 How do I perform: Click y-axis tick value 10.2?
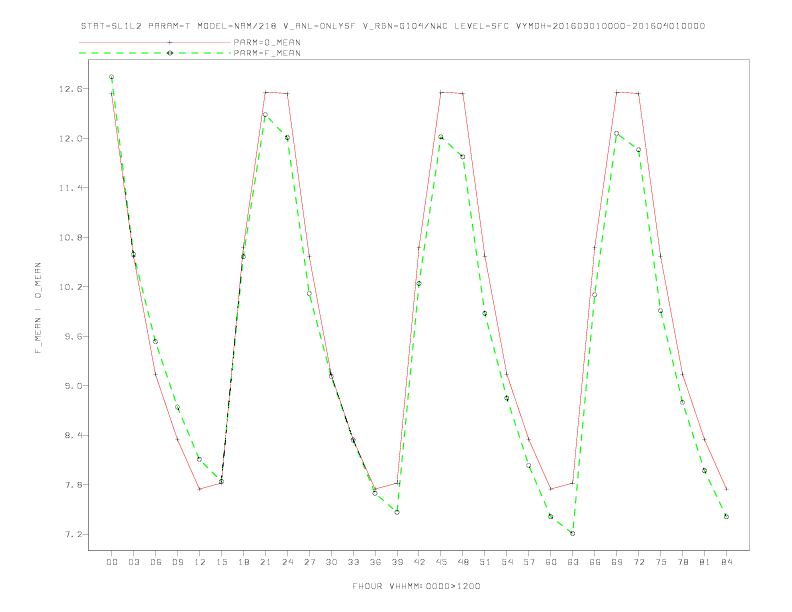[70, 287]
